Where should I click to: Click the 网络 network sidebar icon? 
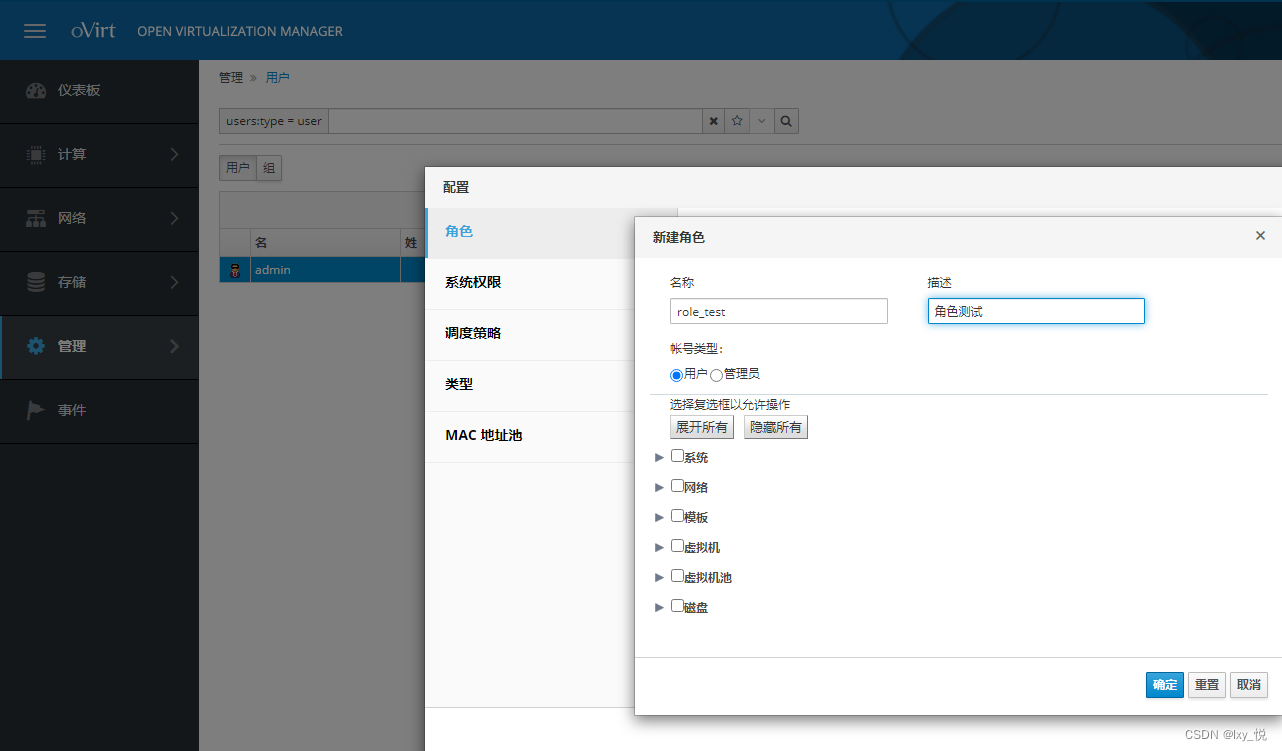pyautogui.click(x=36, y=218)
